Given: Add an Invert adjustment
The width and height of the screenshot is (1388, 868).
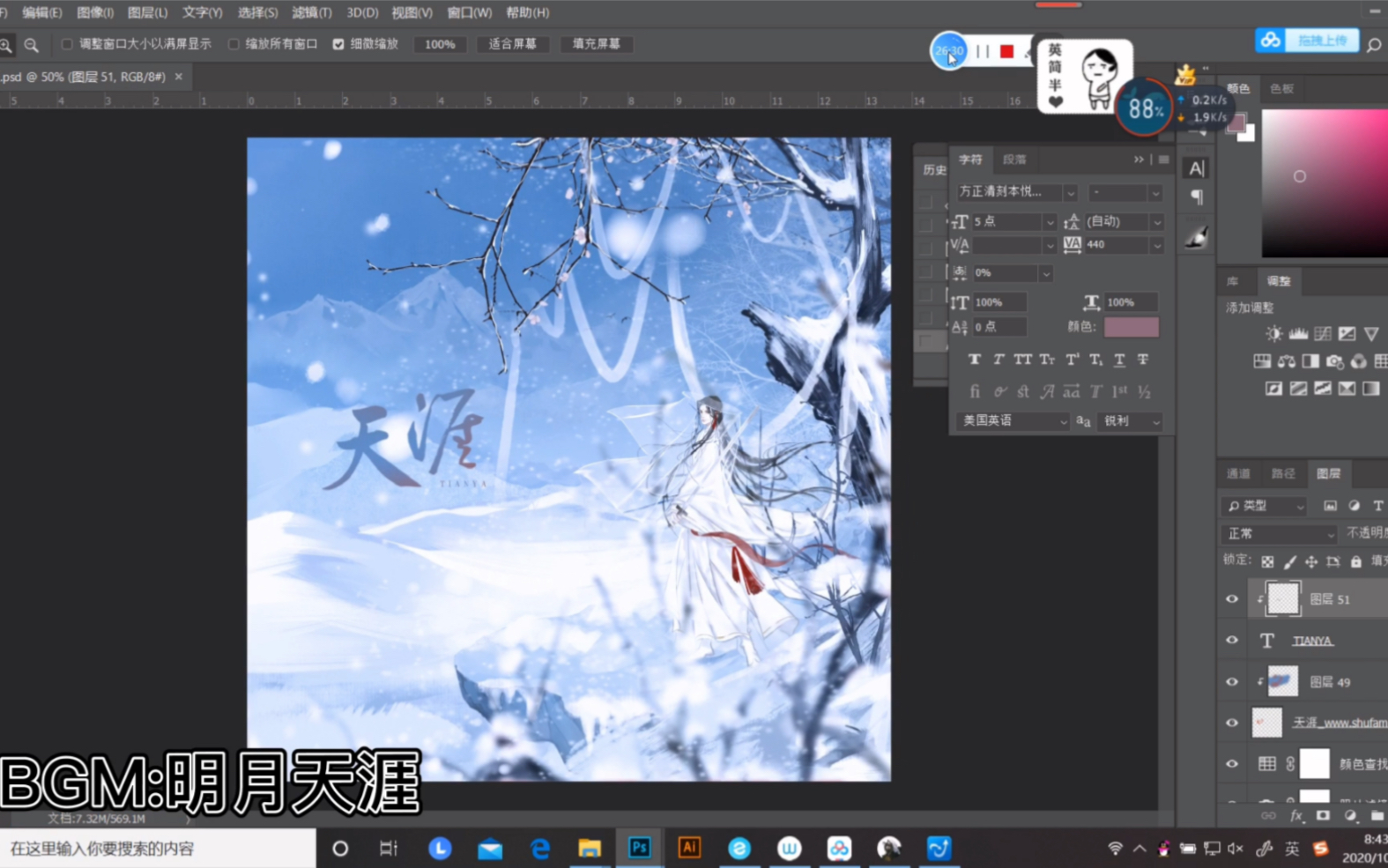Looking at the screenshot, I should [1274, 389].
